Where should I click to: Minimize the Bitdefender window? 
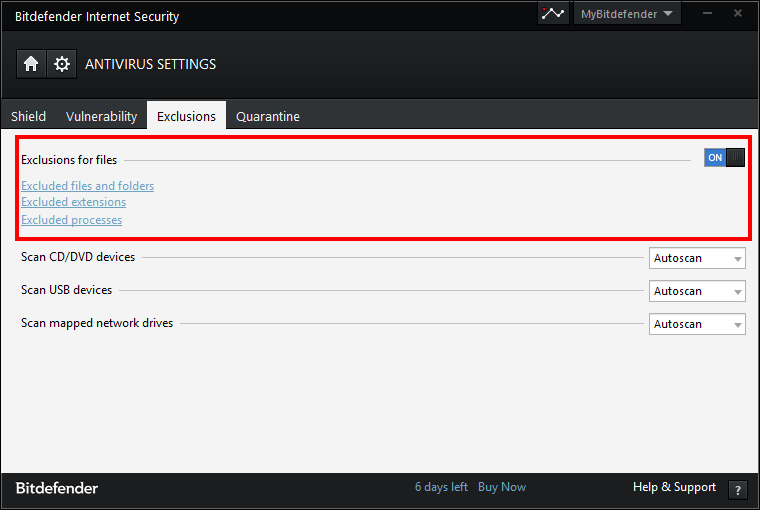coord(711,13)
